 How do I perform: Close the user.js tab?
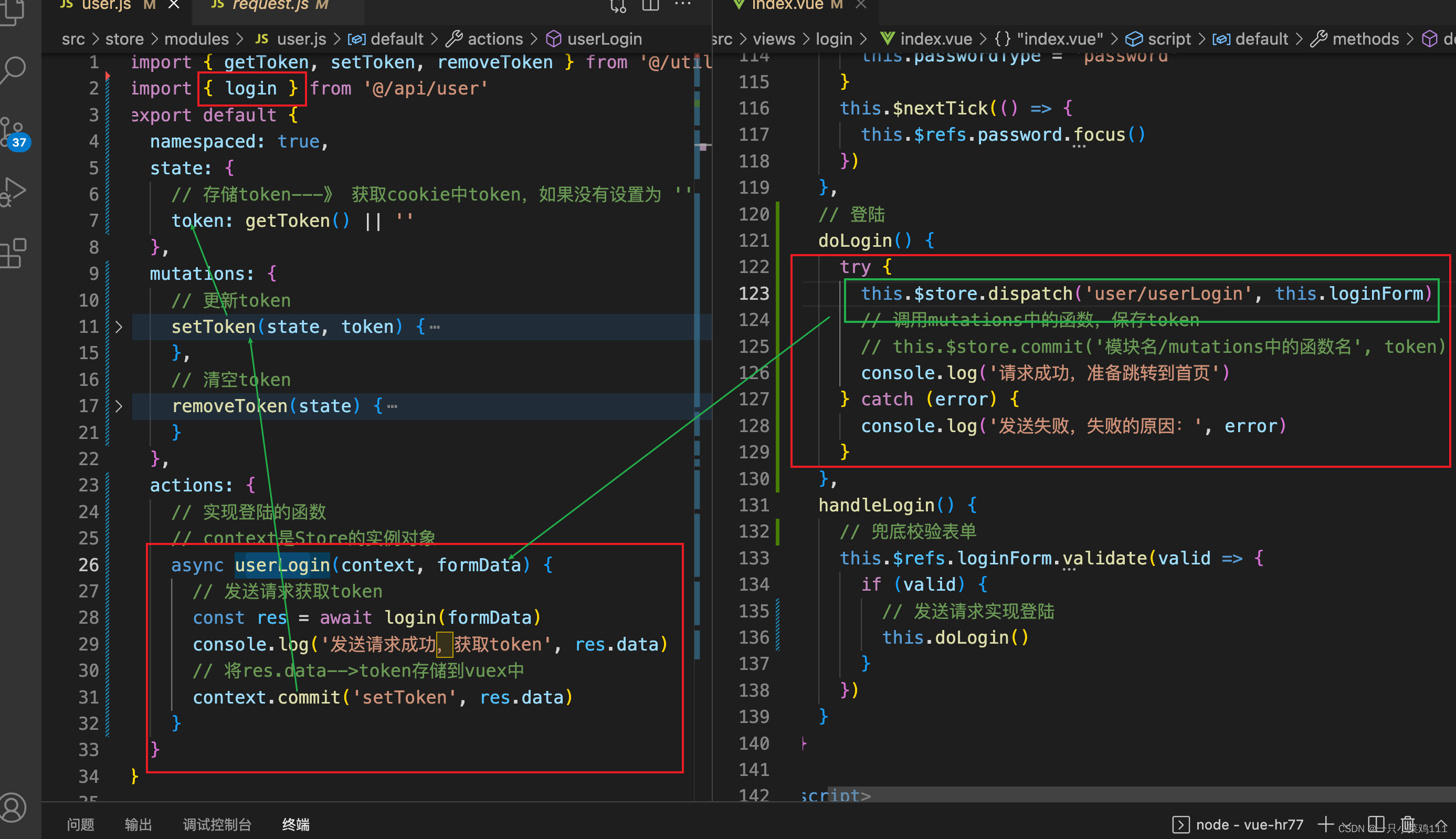click(x=174, y=5)
